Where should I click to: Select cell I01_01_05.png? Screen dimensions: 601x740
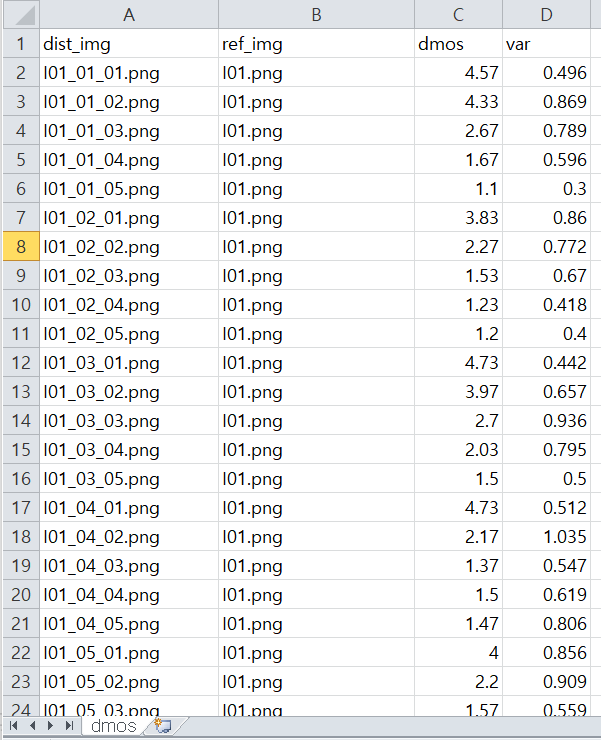pyautogui.click(x=129, y=189)
